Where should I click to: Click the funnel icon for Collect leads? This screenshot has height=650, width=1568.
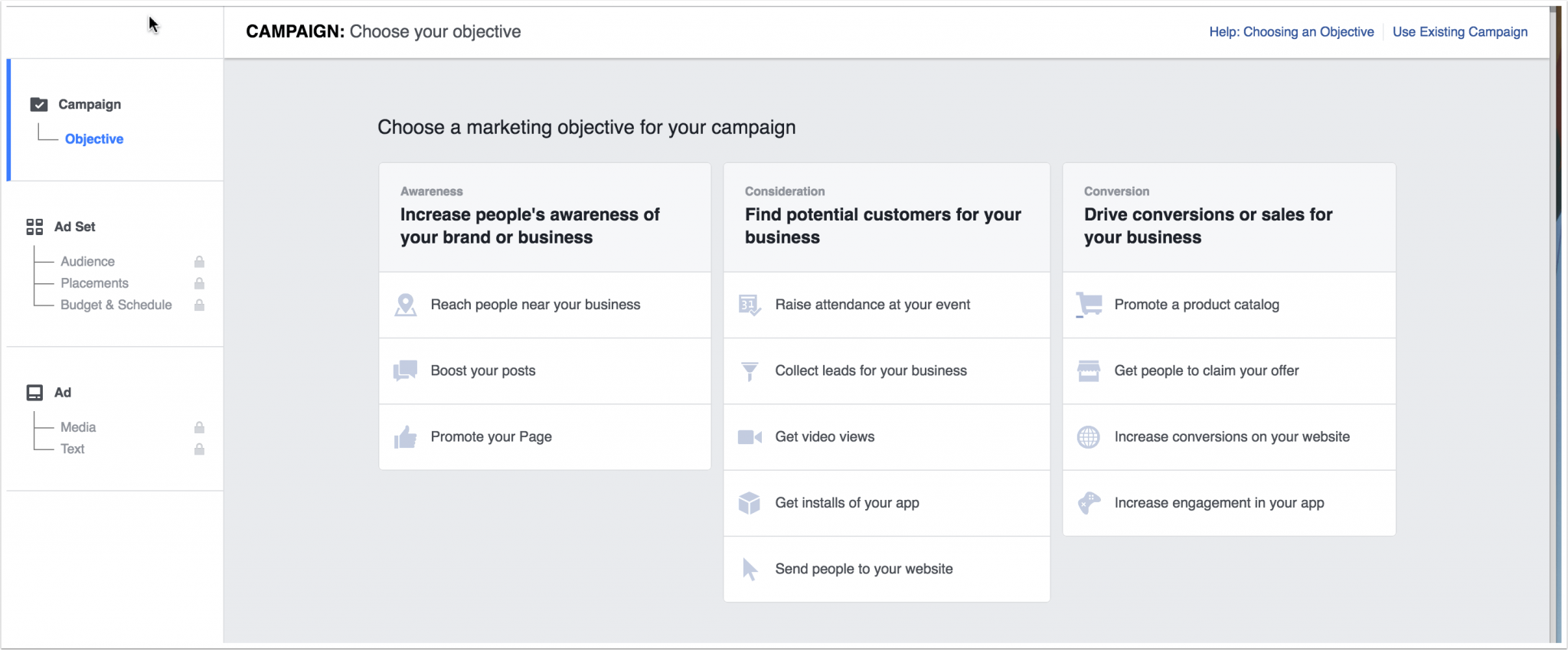pyautogui.click(x=750, y=371)
